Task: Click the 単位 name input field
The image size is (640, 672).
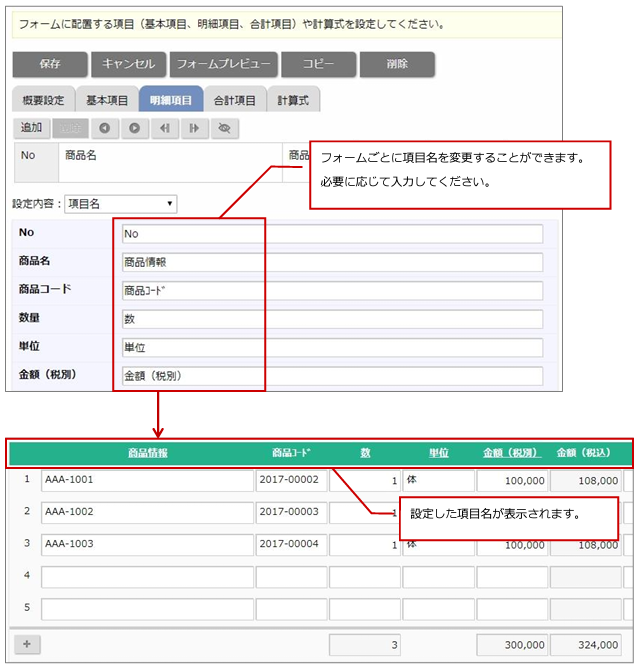Action: tap(332, 347)
